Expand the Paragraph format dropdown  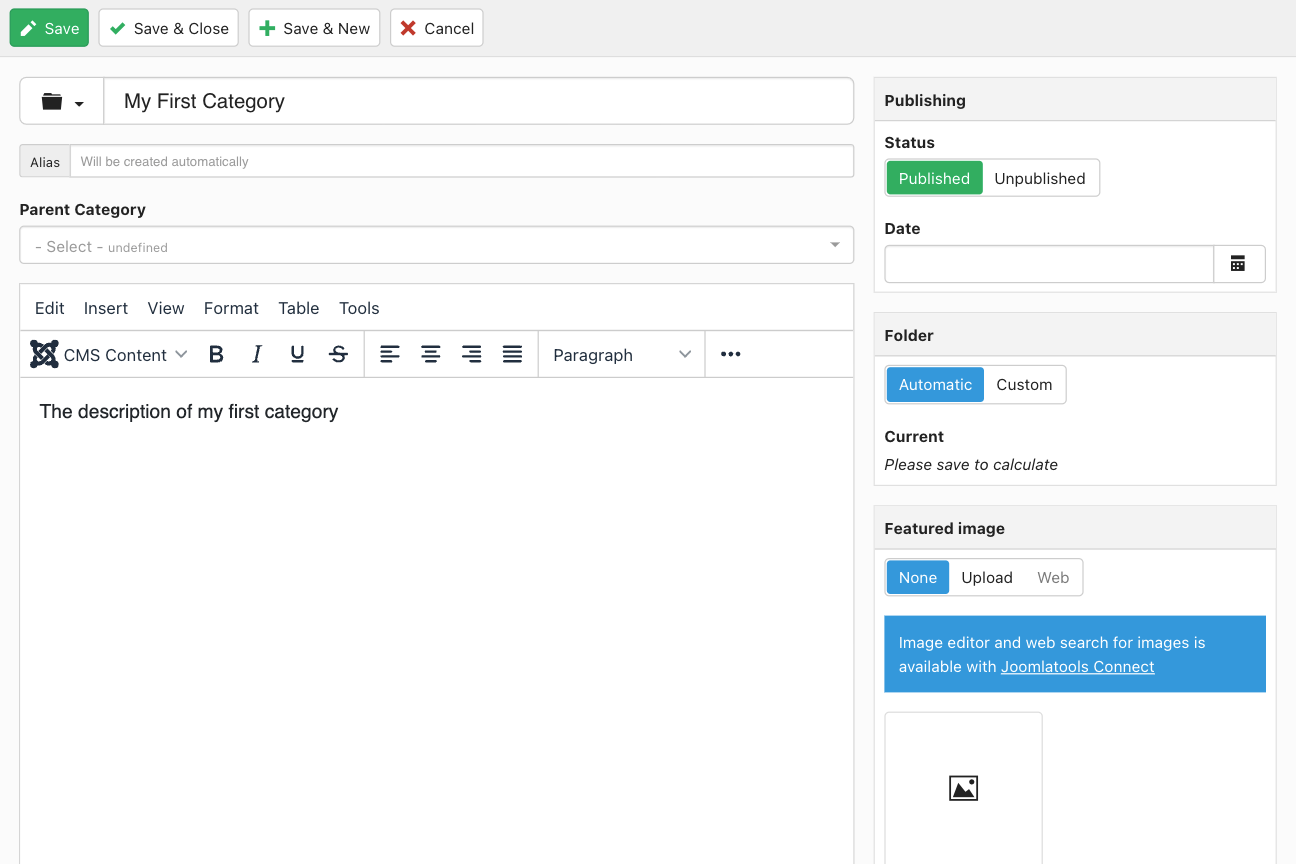point(621,355)
